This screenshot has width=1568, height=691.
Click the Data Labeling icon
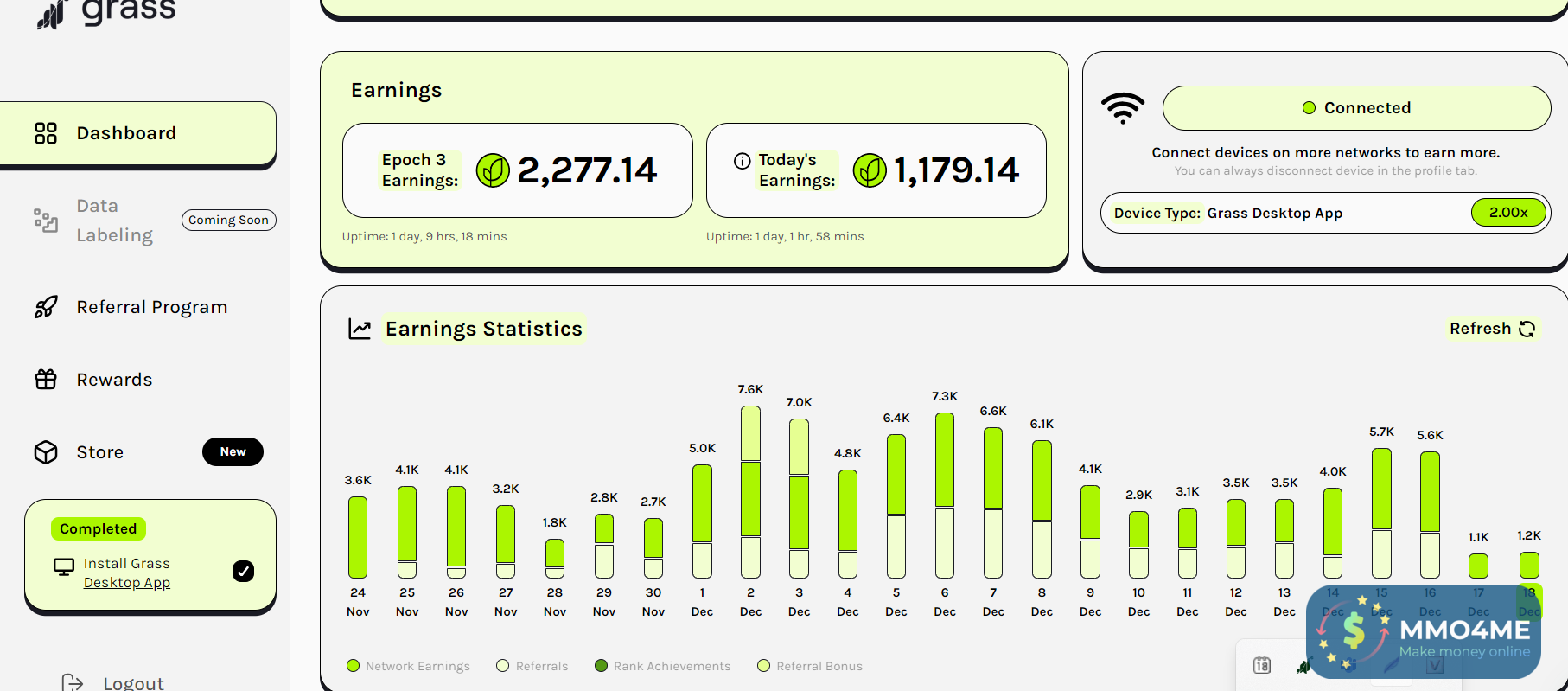[x=46, y=221]
